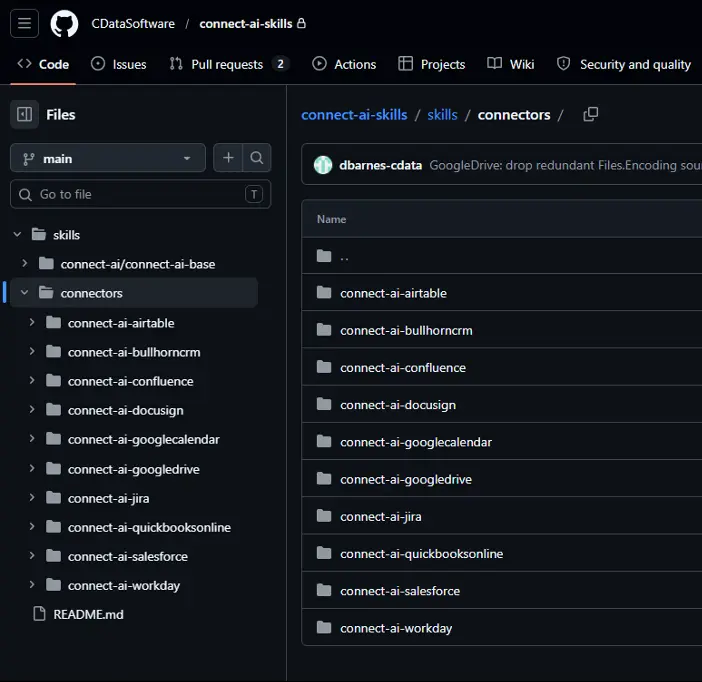The height and width of the screenshot is (682, 702).
Task: Click the connect-ai-quickbooksonline folder icon in file list
Action: click(324, 553)
